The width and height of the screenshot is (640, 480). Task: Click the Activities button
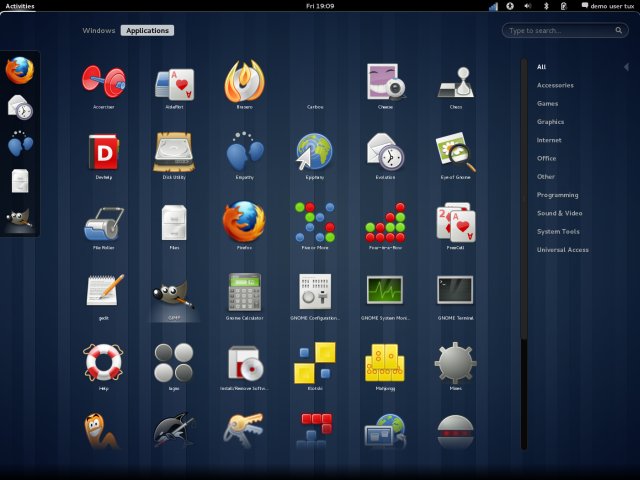(x=20, y=6)
